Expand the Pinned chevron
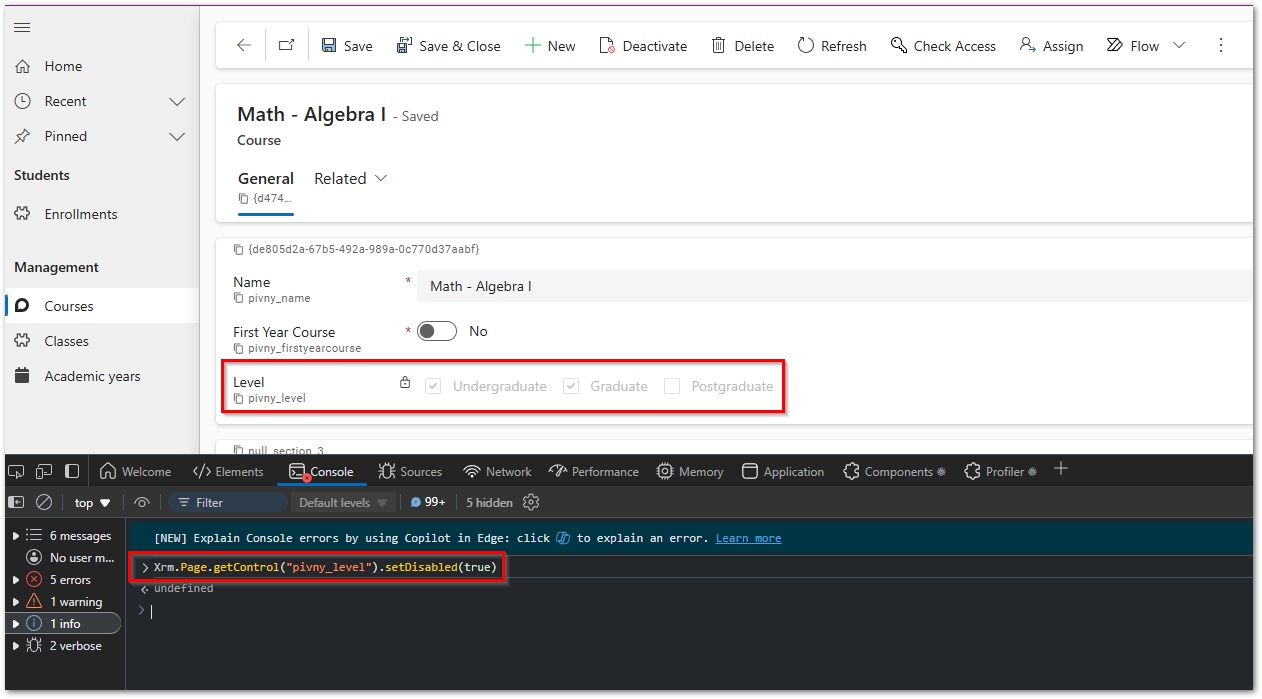Viewport: 1262px width, 699px height. pos(177,136)
